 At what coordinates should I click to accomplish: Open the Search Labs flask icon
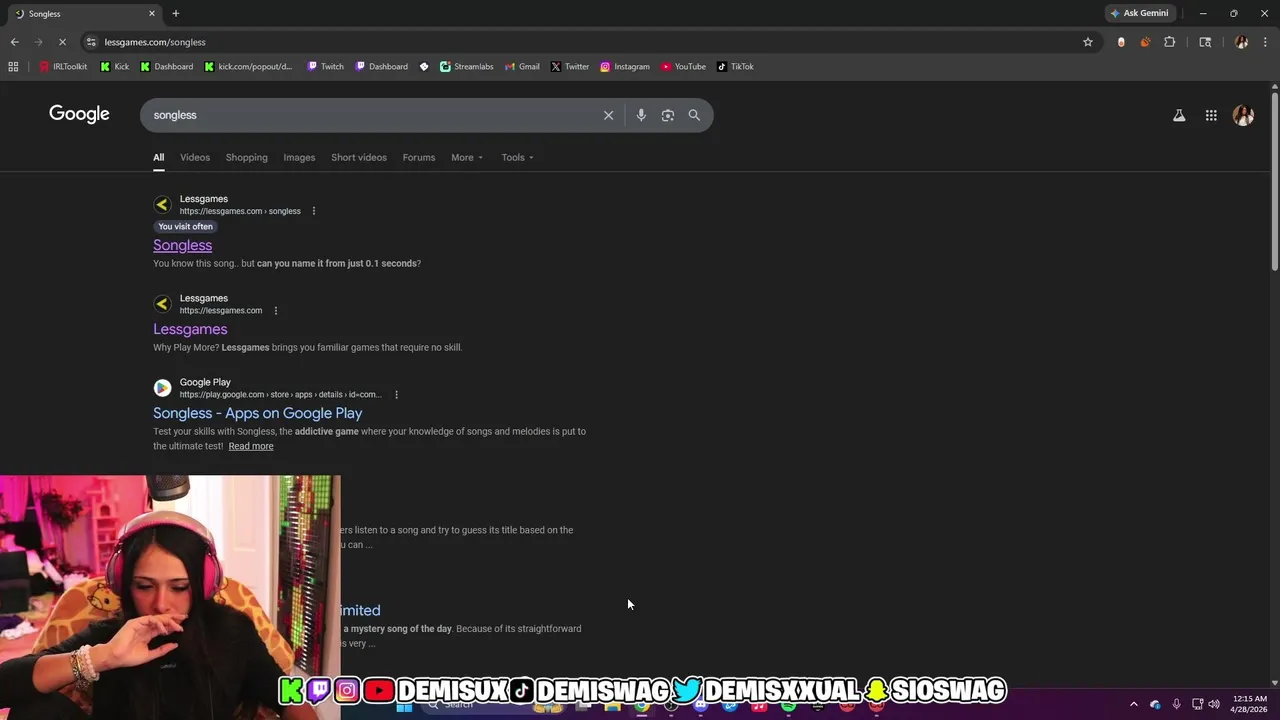1179,115
